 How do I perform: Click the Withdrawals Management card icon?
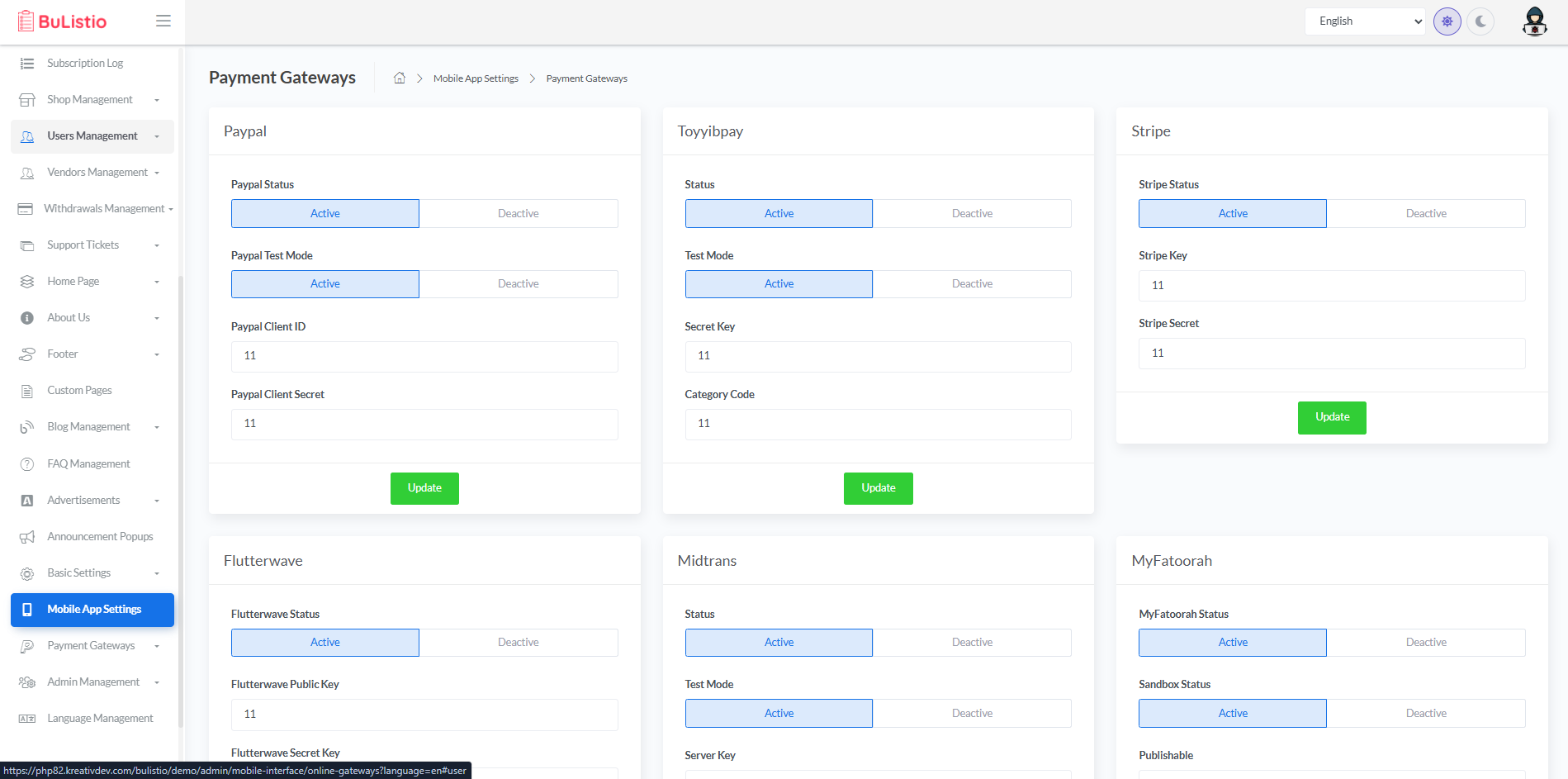point(26,209)
